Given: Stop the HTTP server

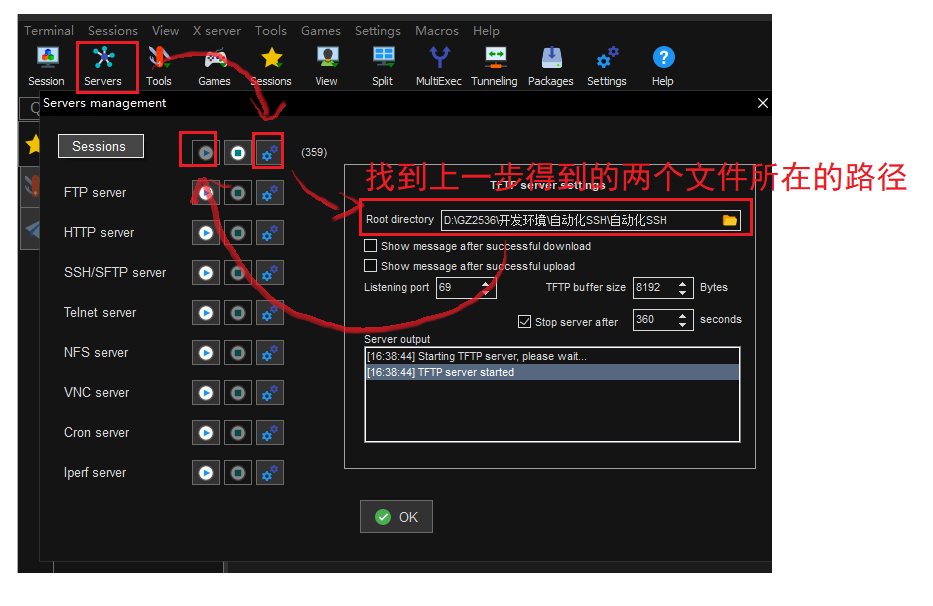Looking at the screenshot, I should point(238,233).
